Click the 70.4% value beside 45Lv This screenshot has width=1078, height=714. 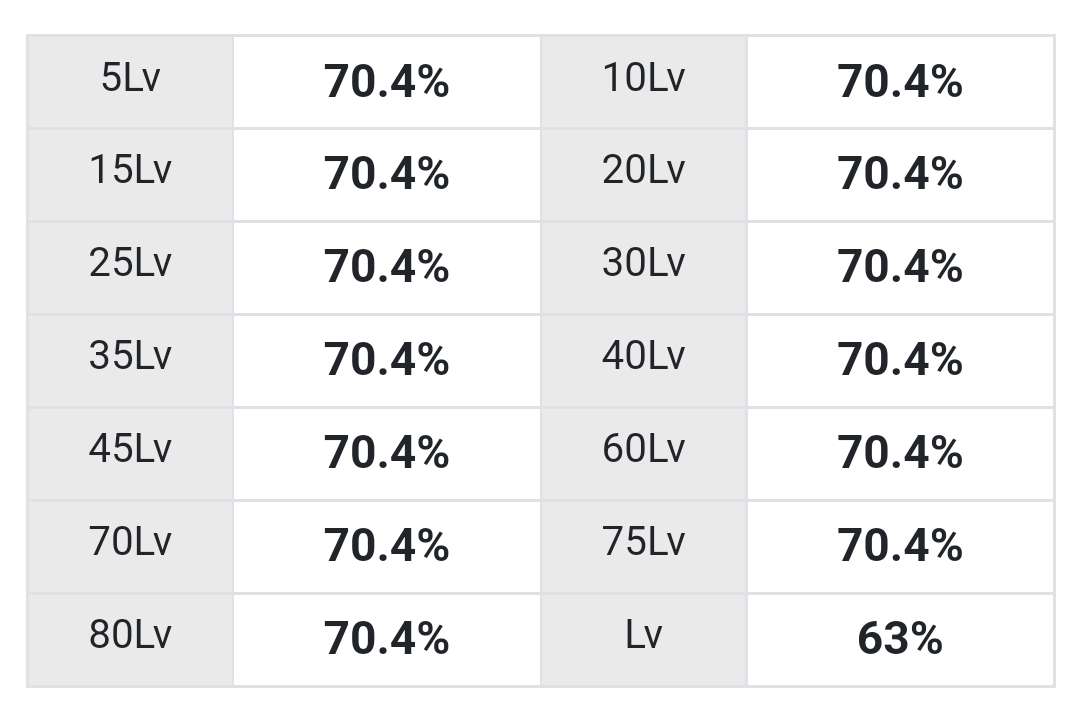[x=386, y=454]
